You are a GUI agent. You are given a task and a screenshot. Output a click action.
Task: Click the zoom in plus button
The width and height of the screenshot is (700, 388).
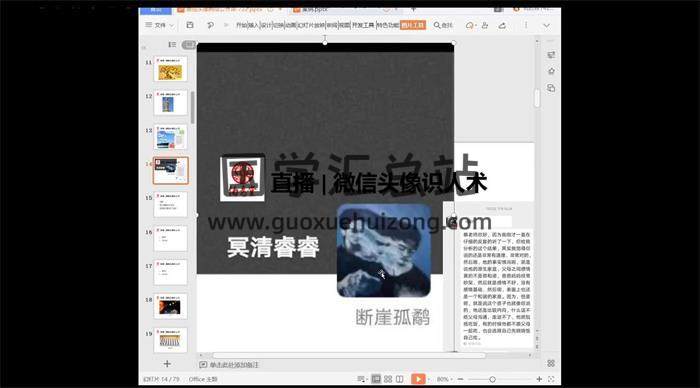(x=539, y=379)
